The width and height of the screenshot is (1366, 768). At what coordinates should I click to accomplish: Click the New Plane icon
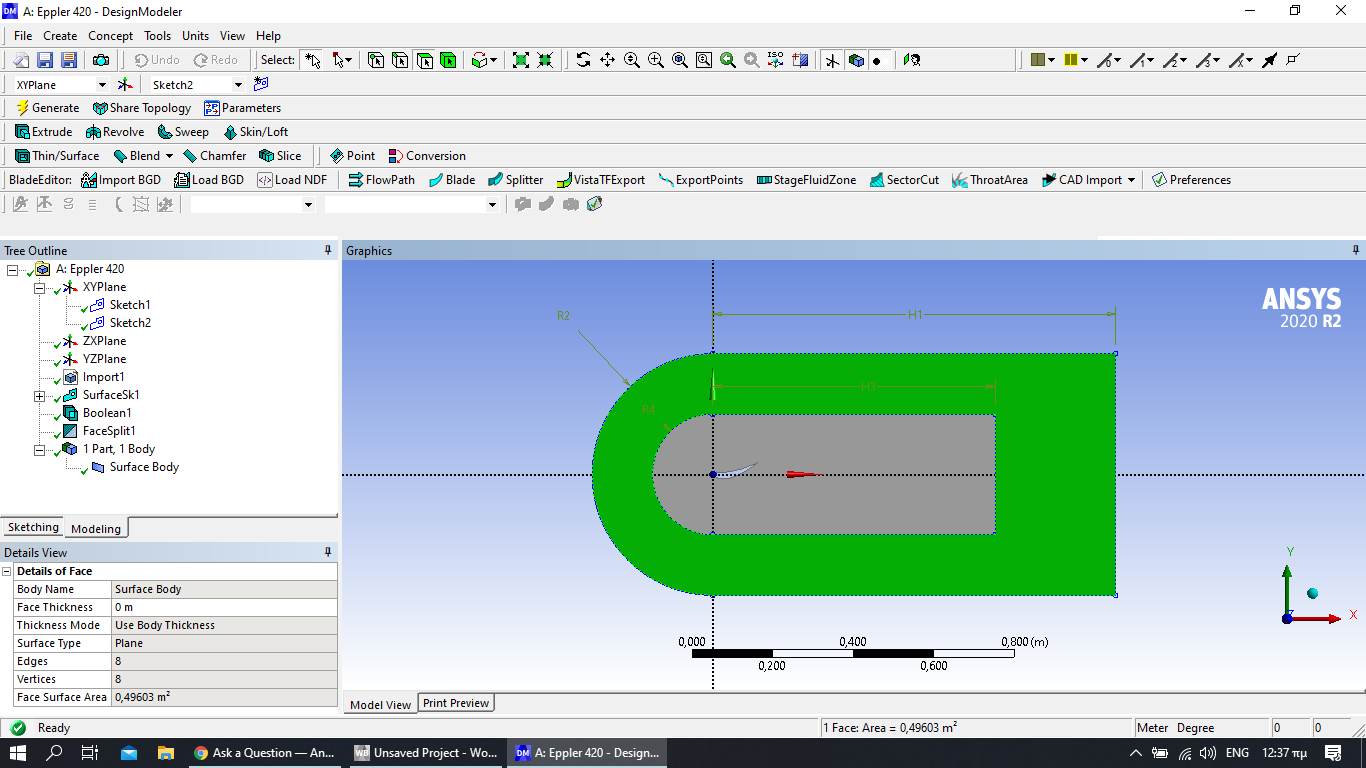point(125,85)
